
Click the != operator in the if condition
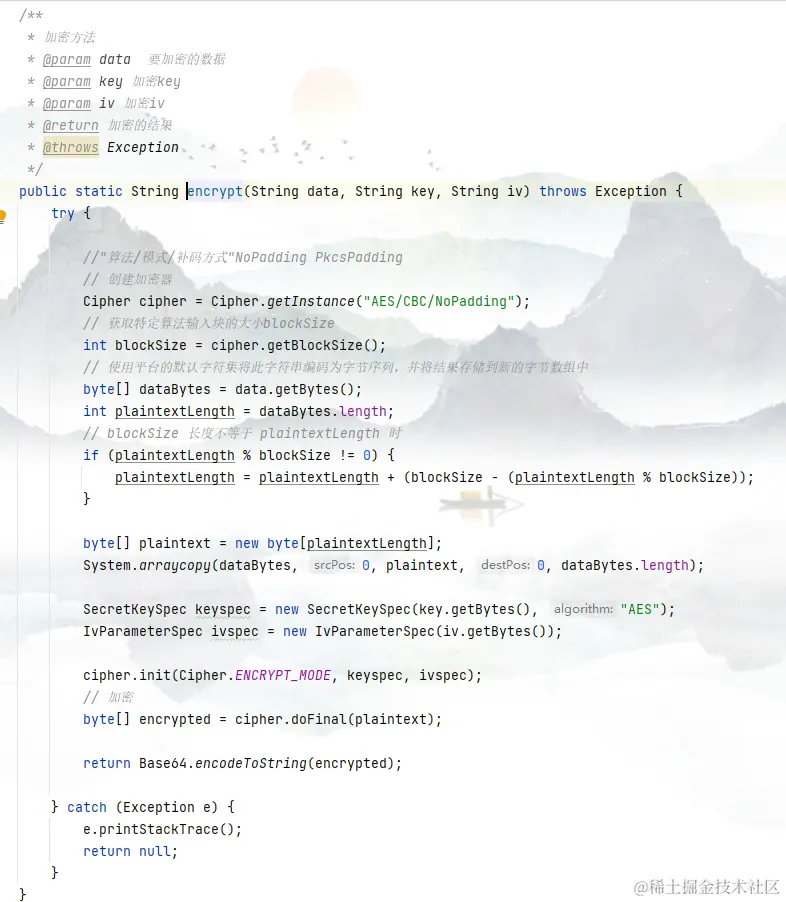pos(347,455)
